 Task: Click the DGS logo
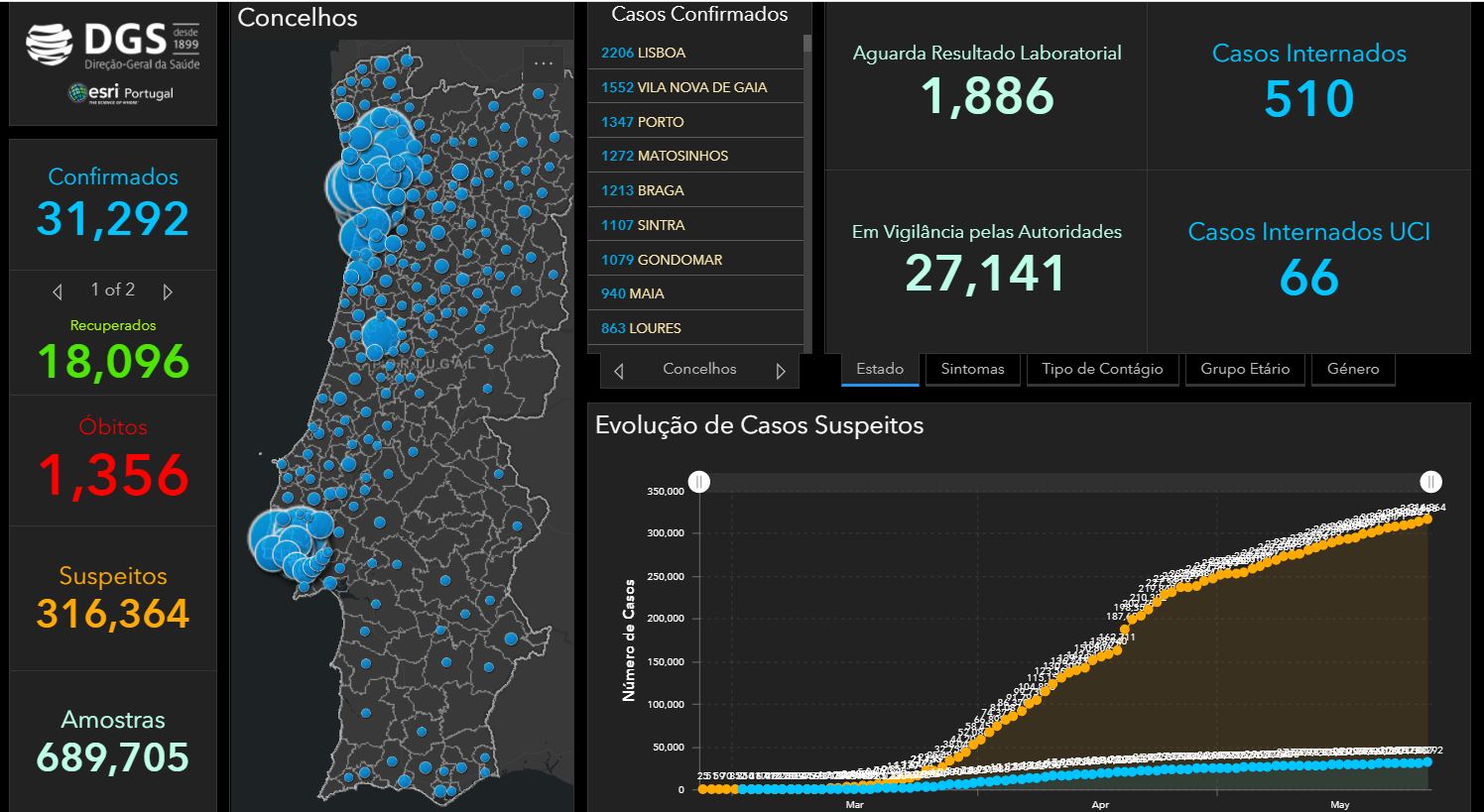pyautogui.click(x=113, y=46)
